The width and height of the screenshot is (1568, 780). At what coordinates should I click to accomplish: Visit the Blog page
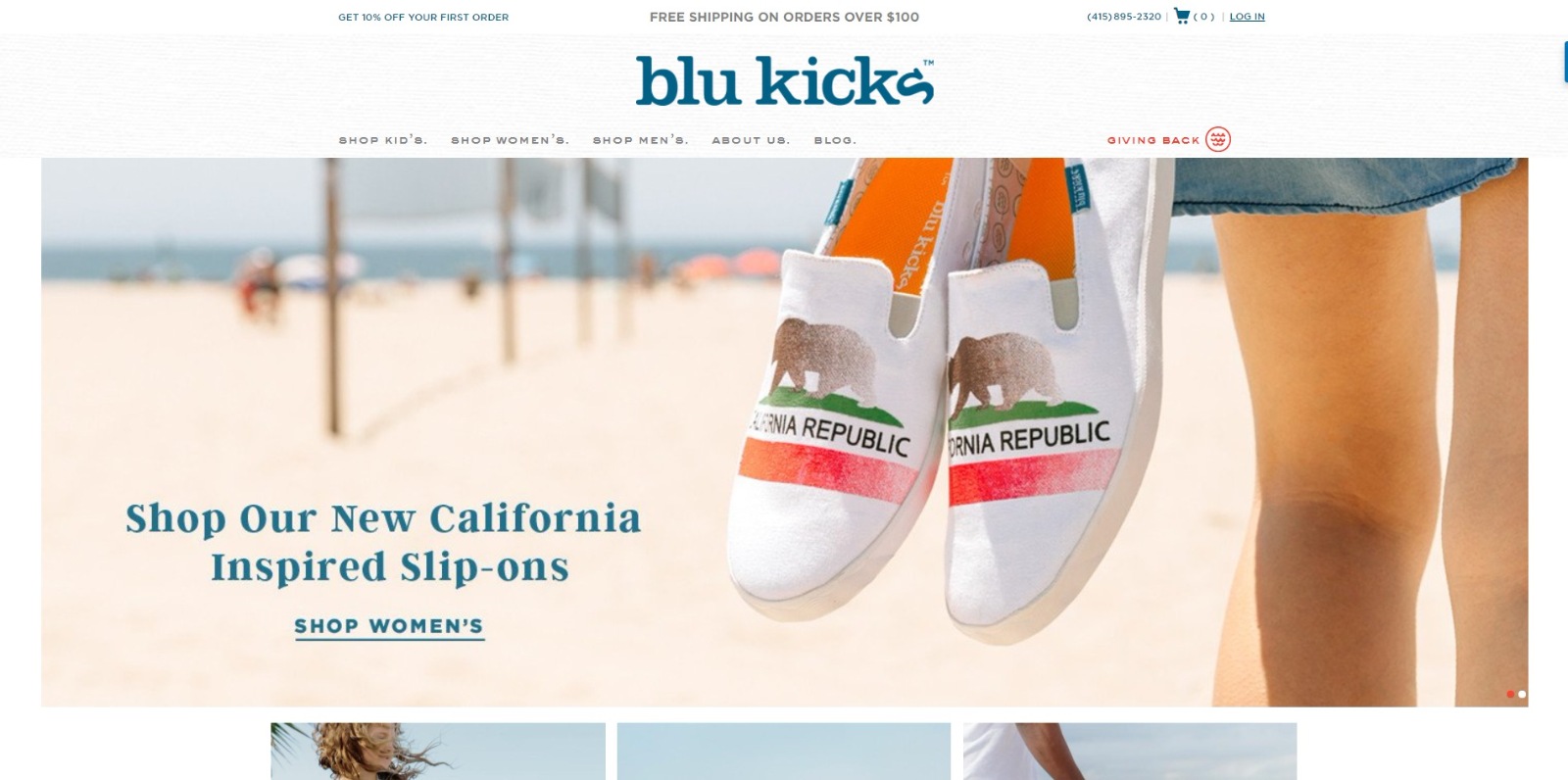point(835,140)
